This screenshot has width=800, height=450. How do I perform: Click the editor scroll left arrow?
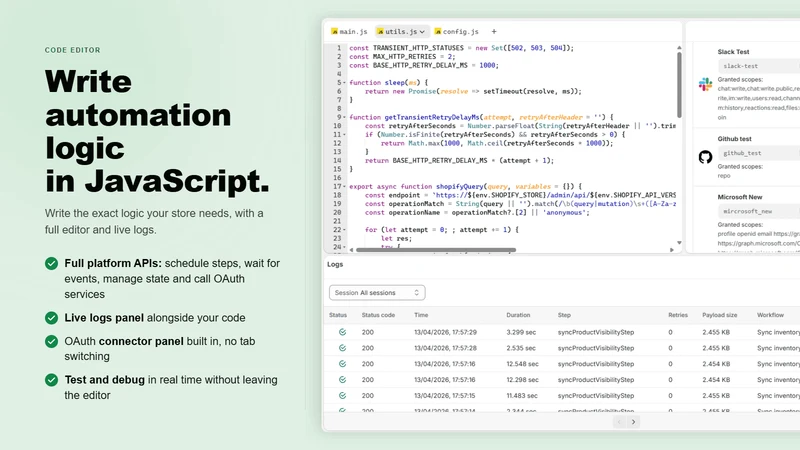[351, 250]
